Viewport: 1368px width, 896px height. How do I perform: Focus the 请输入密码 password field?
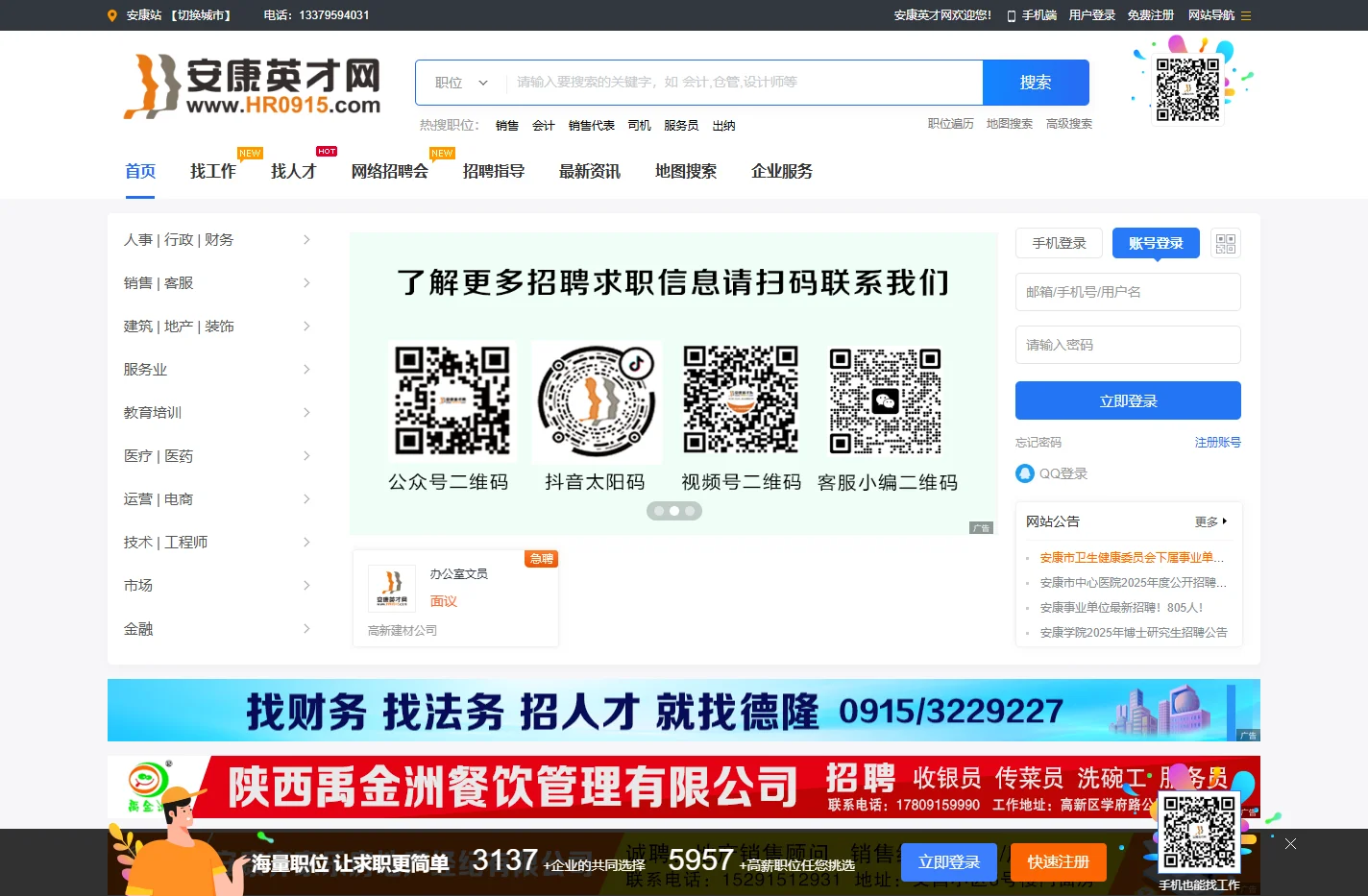(x=1128, y=345)
